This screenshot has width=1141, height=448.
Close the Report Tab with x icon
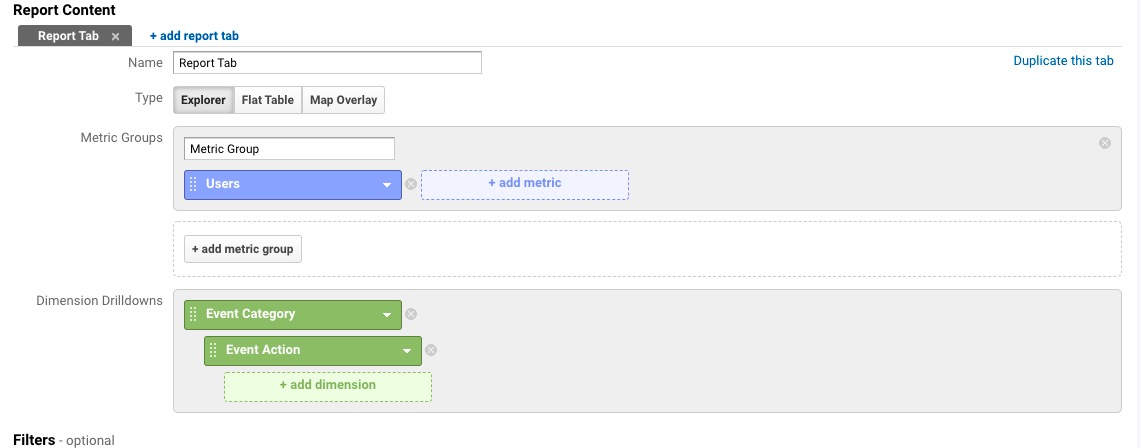tap(115, 36)
